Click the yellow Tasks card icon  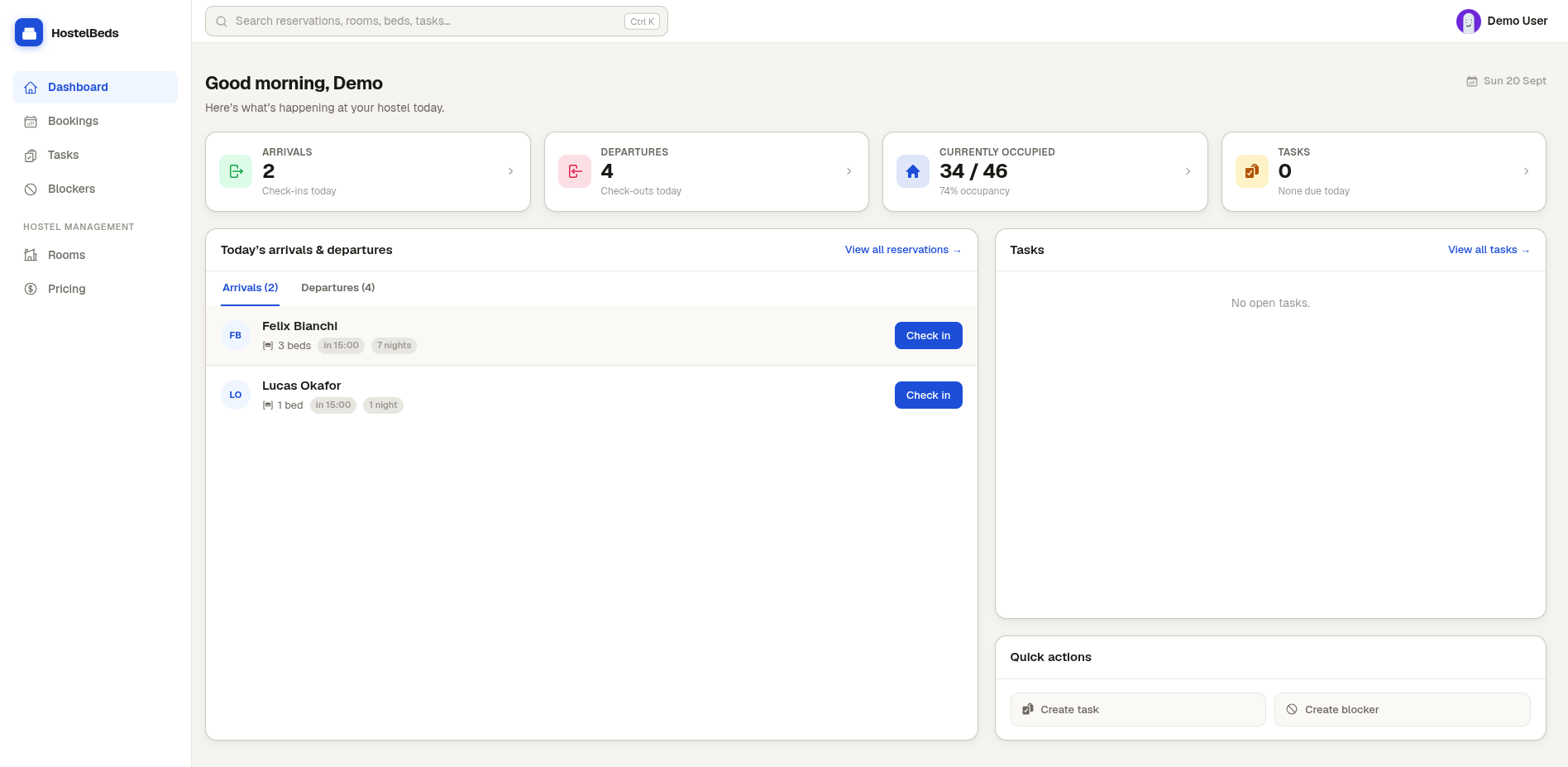[1252, 171]
